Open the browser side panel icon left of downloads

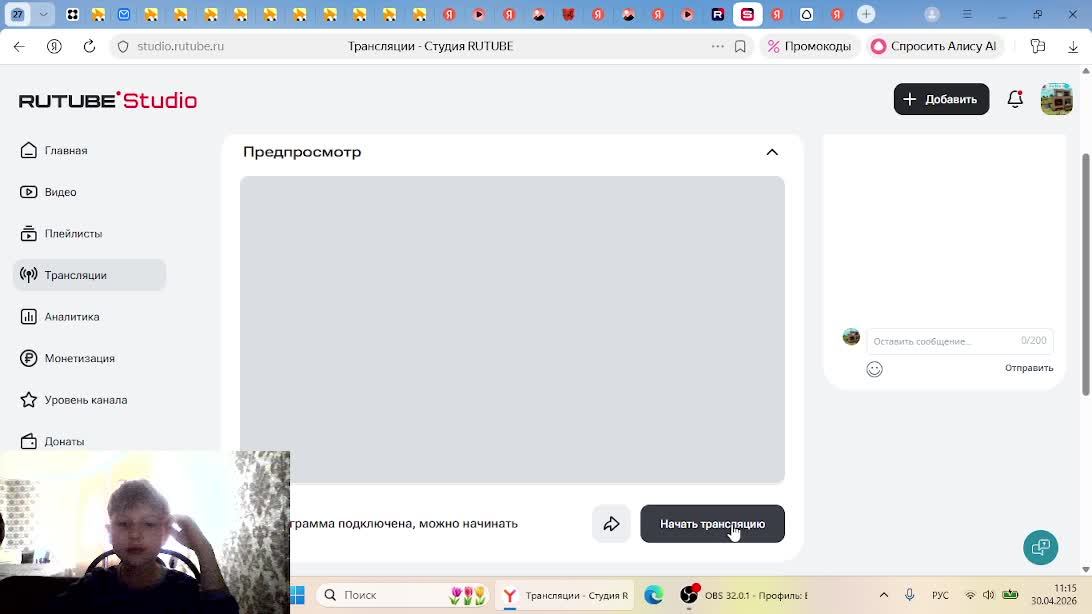1038,46
